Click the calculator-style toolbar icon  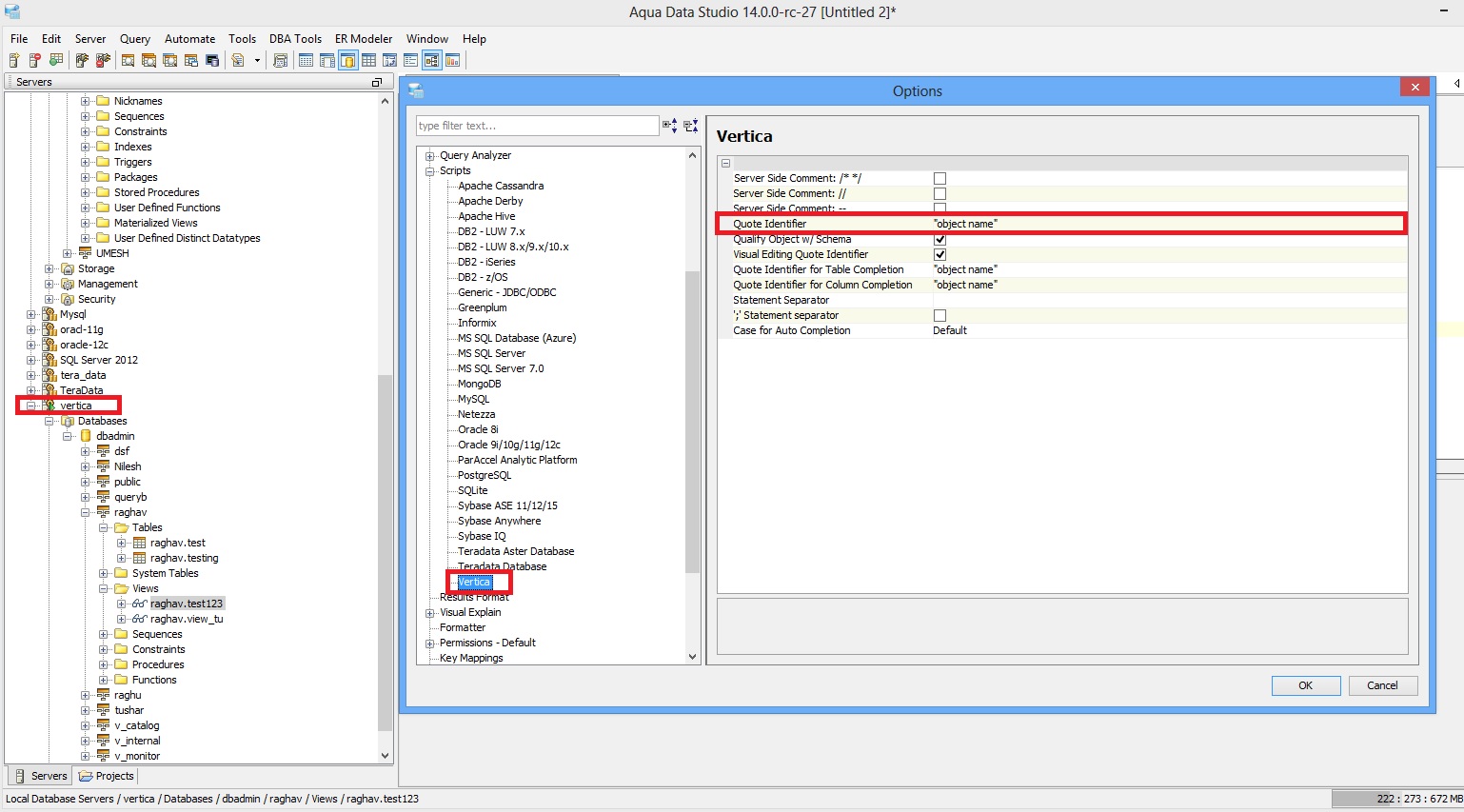click(280, 60)
